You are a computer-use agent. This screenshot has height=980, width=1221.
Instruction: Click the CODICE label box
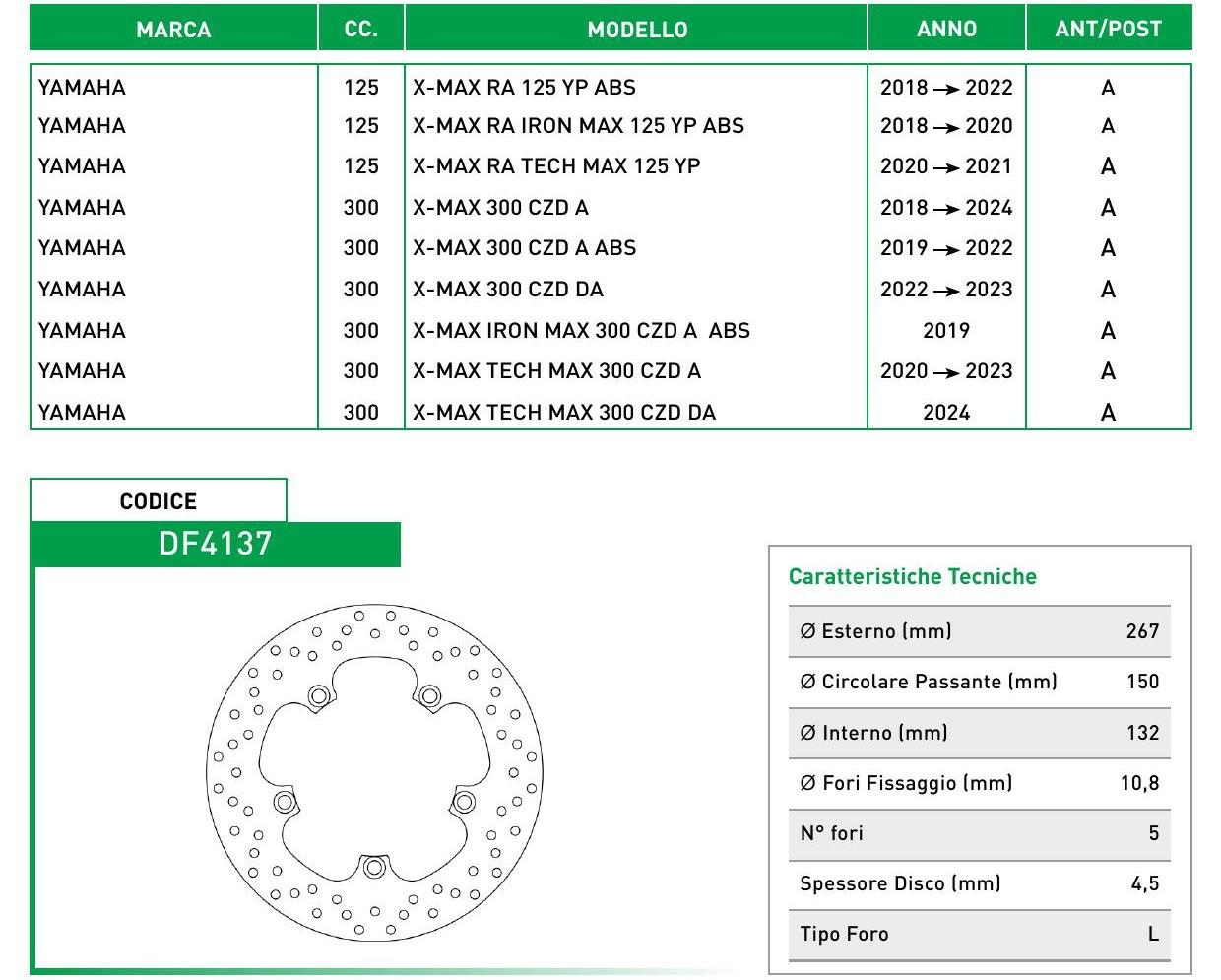[159, 500]
